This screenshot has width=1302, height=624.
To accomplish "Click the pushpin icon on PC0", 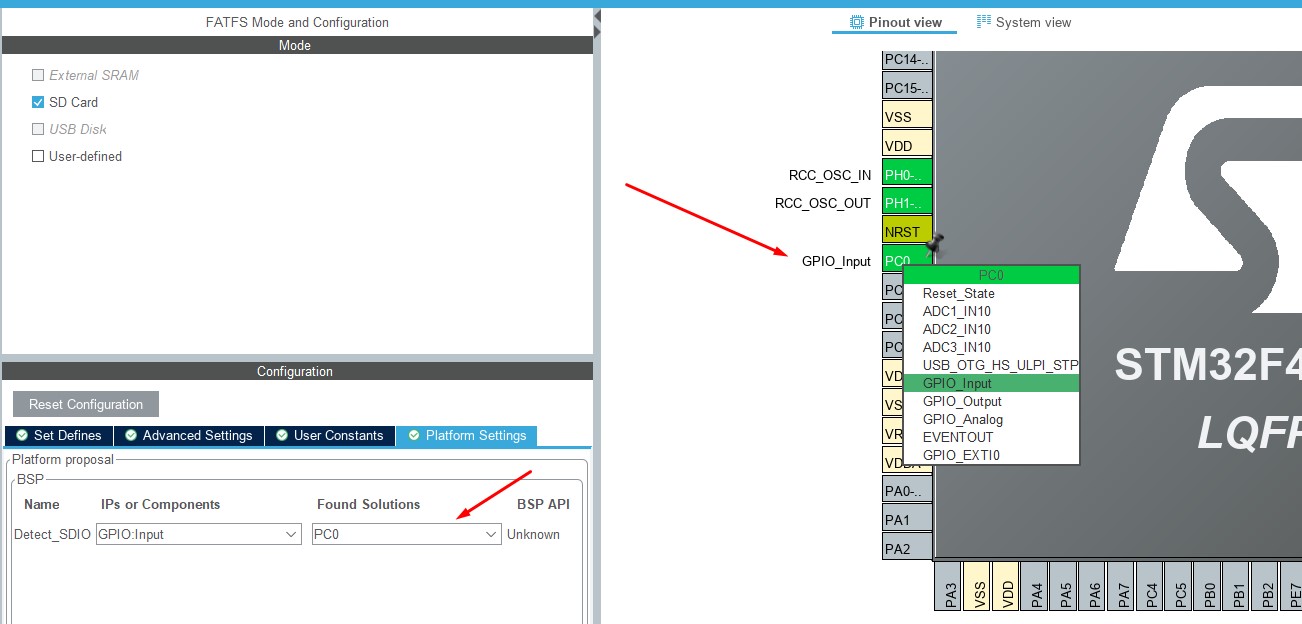I will [x=935, y=242].
